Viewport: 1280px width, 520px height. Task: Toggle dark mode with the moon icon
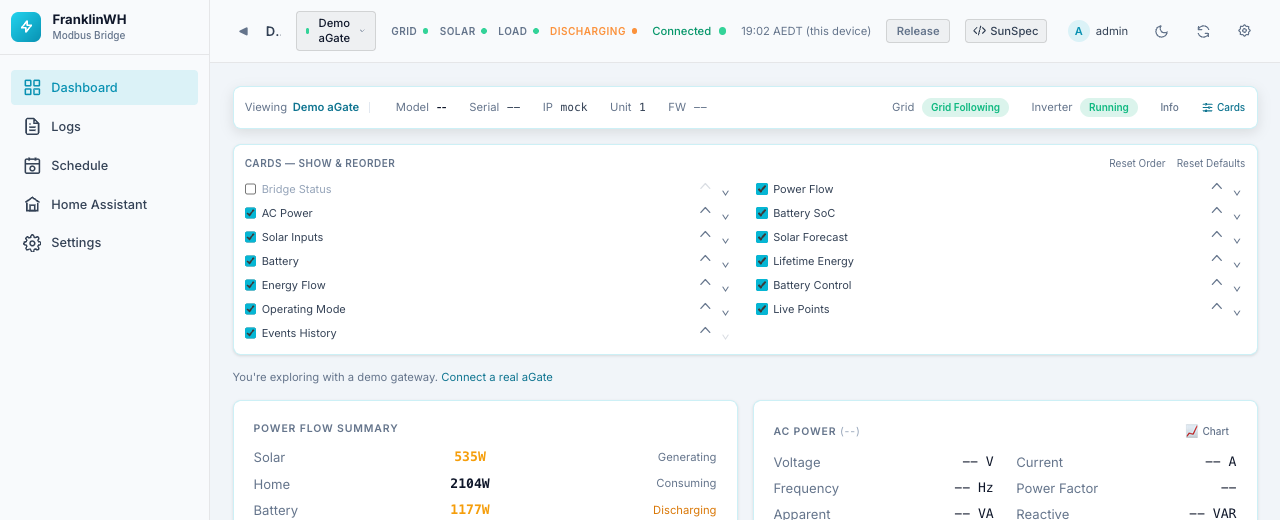click(1161, 31)
